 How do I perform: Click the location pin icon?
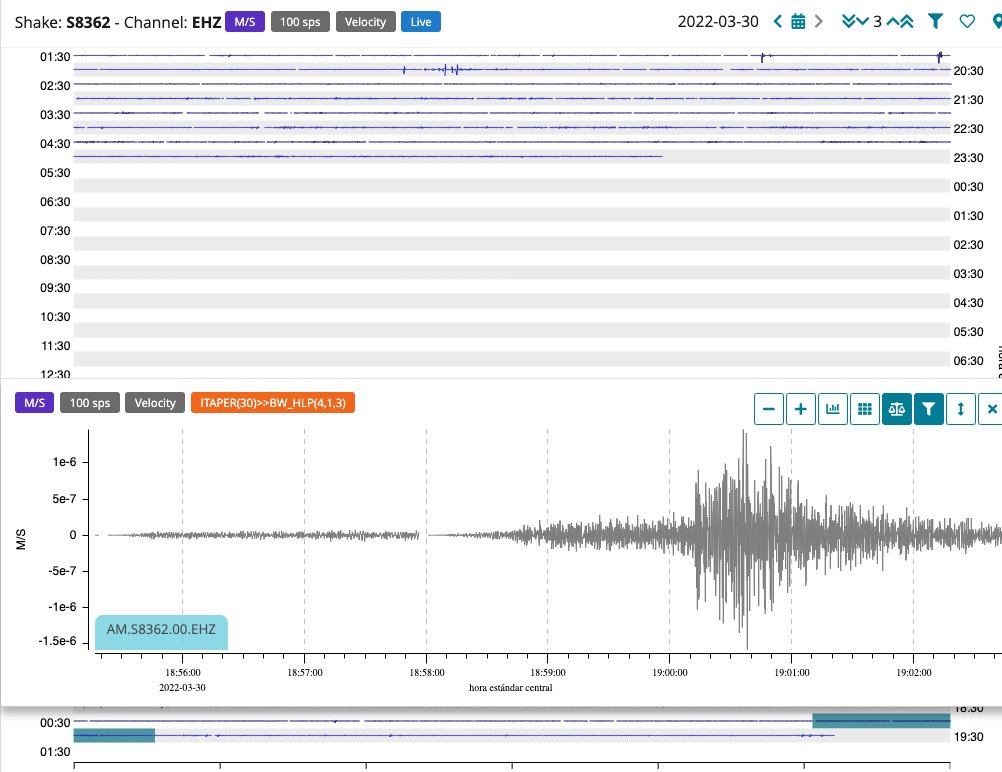click(x=995, y=21)
